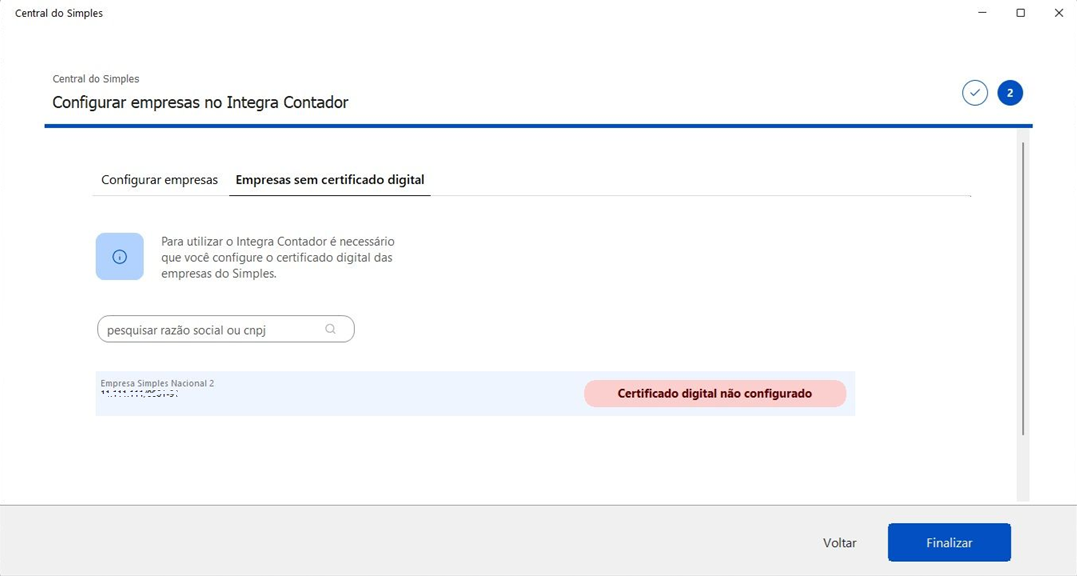
Task: Click the Finalizar button
Action: click(x=949, y=542)
